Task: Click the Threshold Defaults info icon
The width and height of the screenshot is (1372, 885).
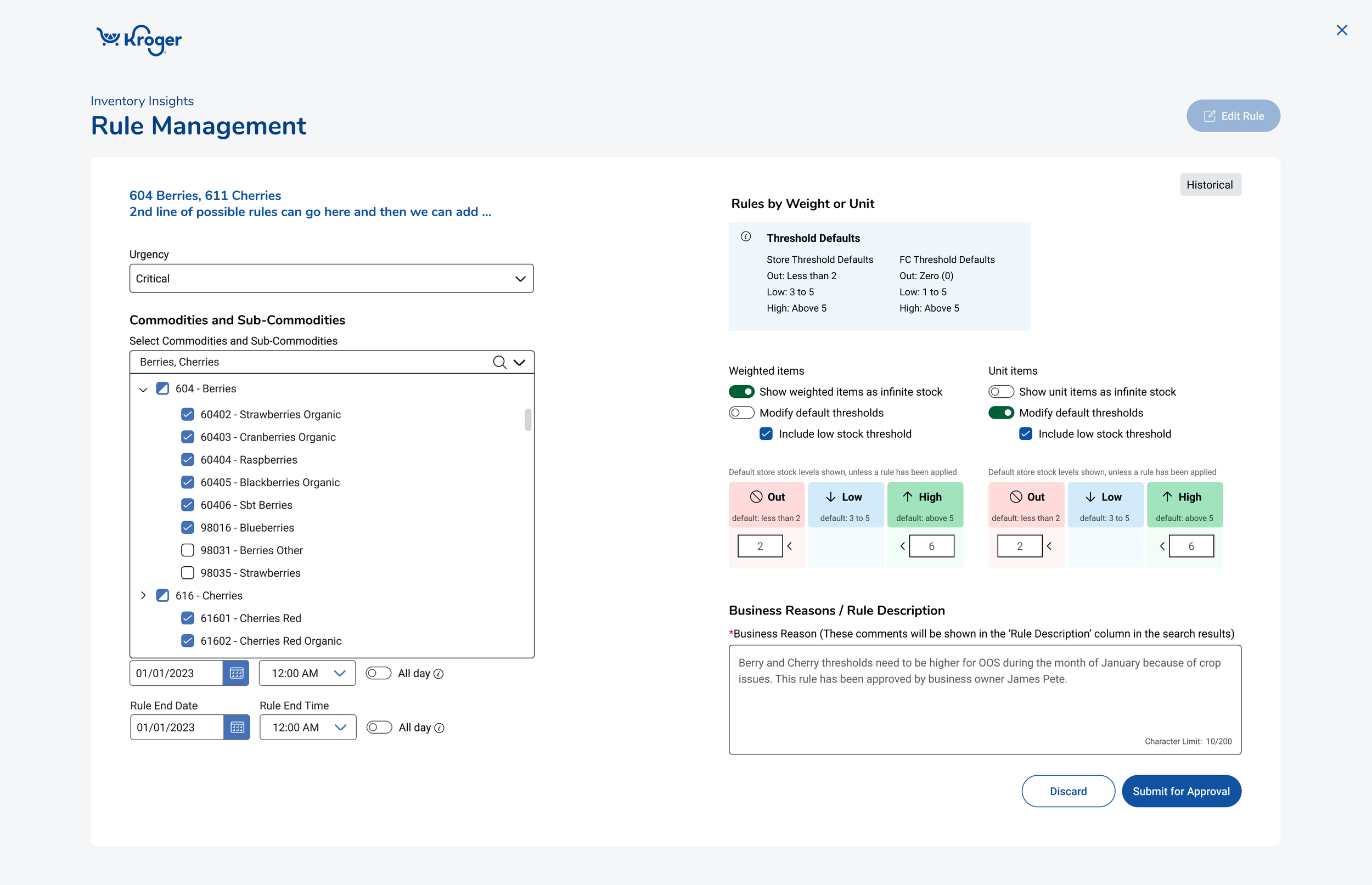Action: (745, 237)
